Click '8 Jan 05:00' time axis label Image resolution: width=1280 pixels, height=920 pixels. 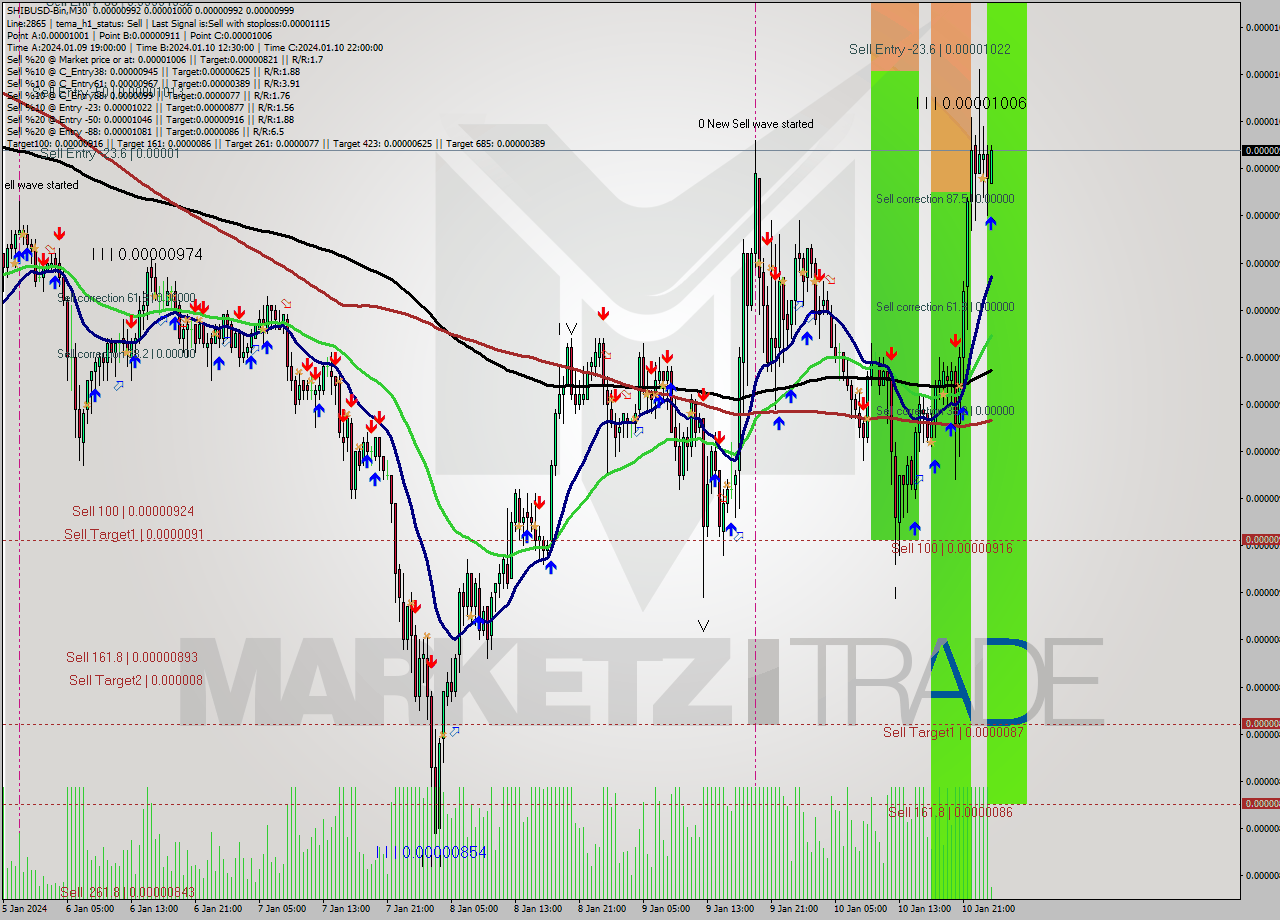click(474, 908)
